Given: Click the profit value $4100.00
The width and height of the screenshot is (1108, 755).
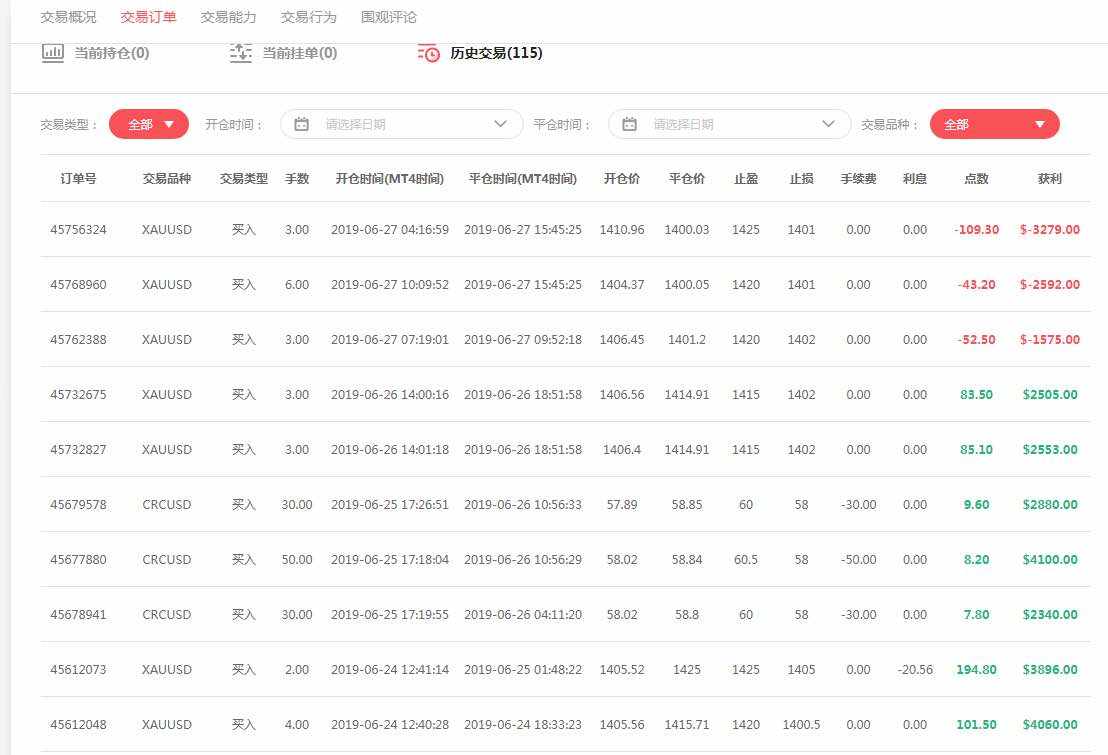Looking at the screenshot, I should pyautogui.click(x=1050, y=560).
